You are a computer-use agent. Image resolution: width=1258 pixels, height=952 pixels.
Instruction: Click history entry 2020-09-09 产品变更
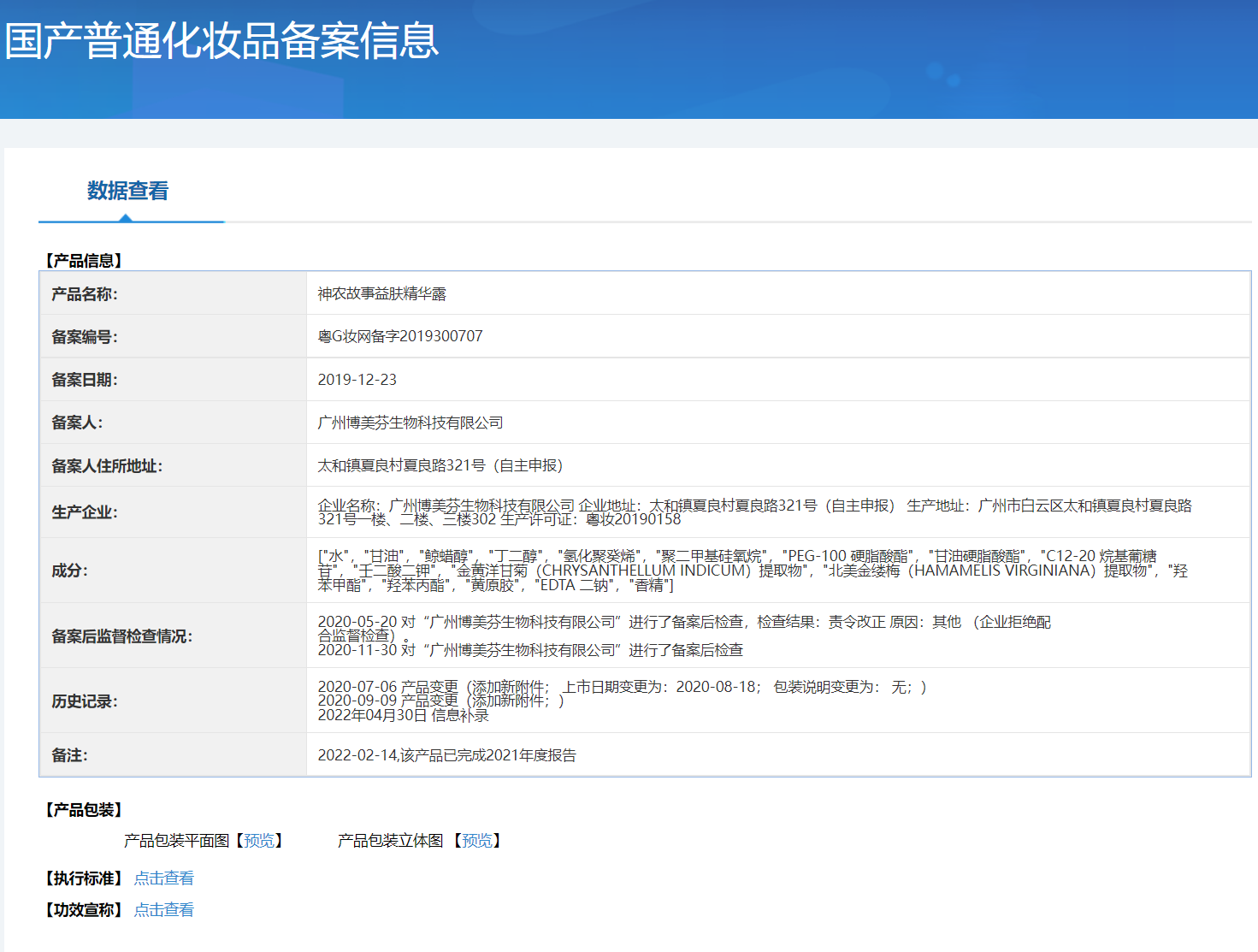tap(441, 701)
